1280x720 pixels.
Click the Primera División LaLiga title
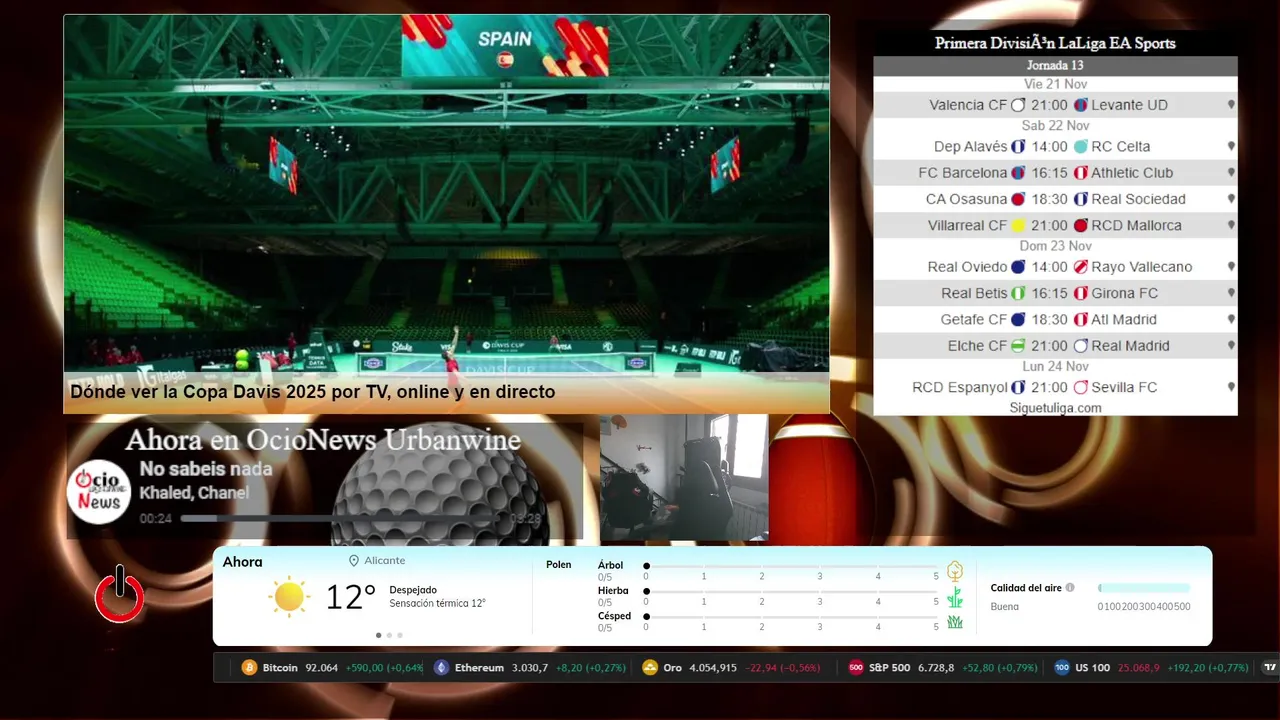coord(1055,43)
